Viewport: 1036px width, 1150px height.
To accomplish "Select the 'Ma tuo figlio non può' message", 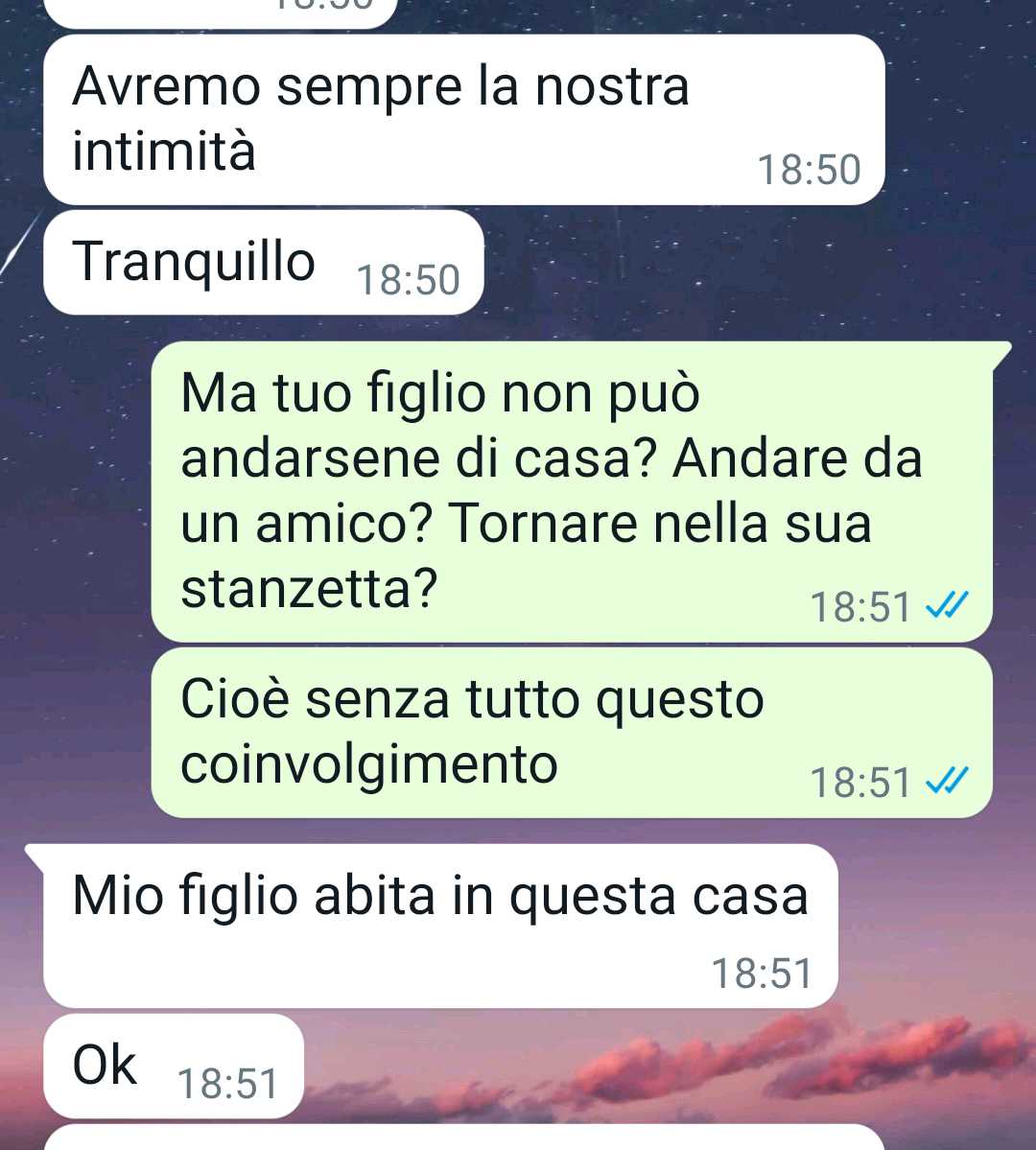I will [x=573, y=491].
